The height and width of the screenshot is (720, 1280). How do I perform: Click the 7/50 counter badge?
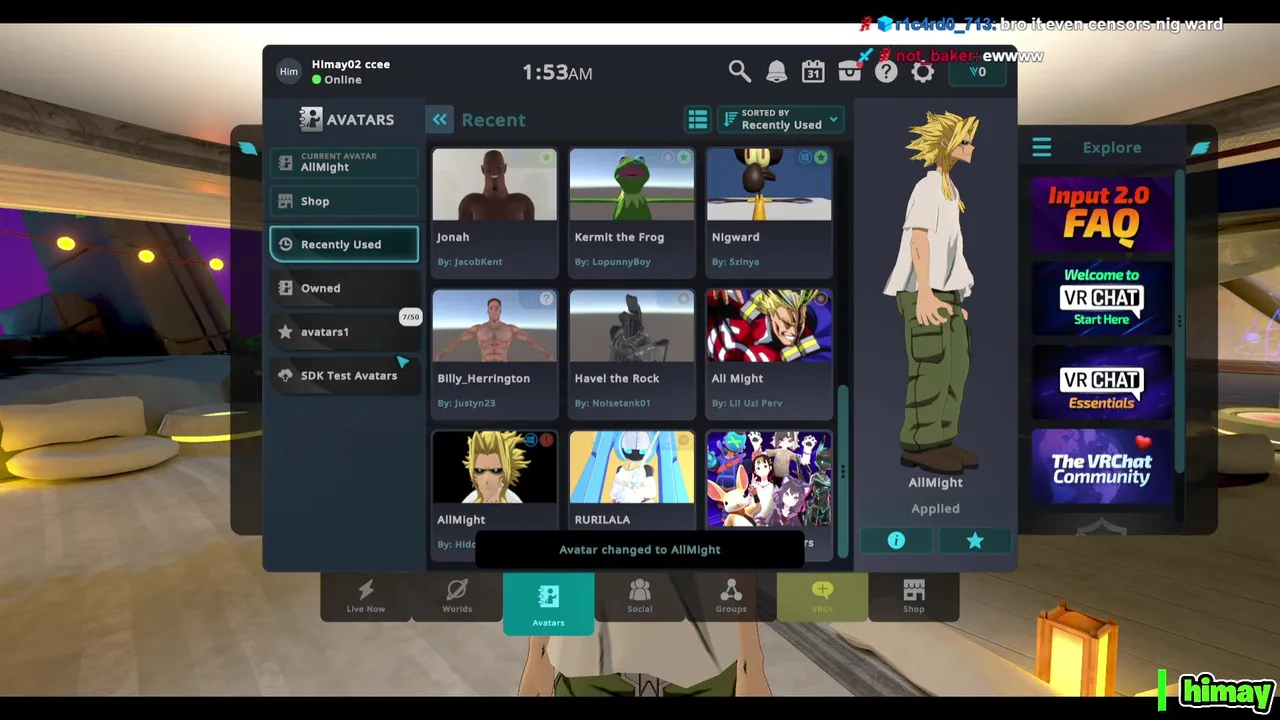pos(410,317)
